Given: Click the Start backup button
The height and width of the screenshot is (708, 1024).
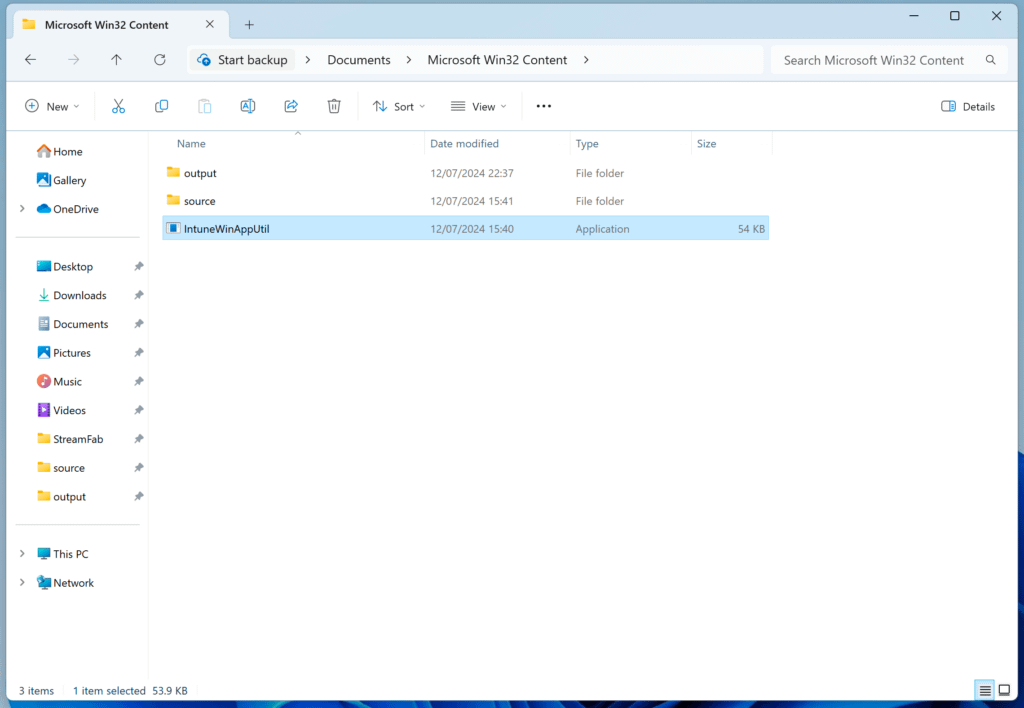Looking at the screenshot, I should 243,60.
